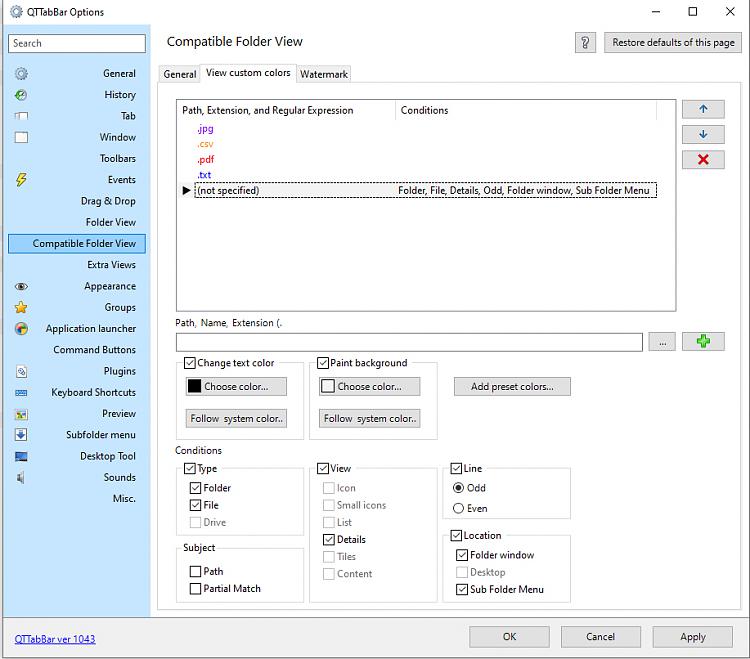Click Add preset colors button
This screenshot has height=659, width=750.
(x=512, y=386)
